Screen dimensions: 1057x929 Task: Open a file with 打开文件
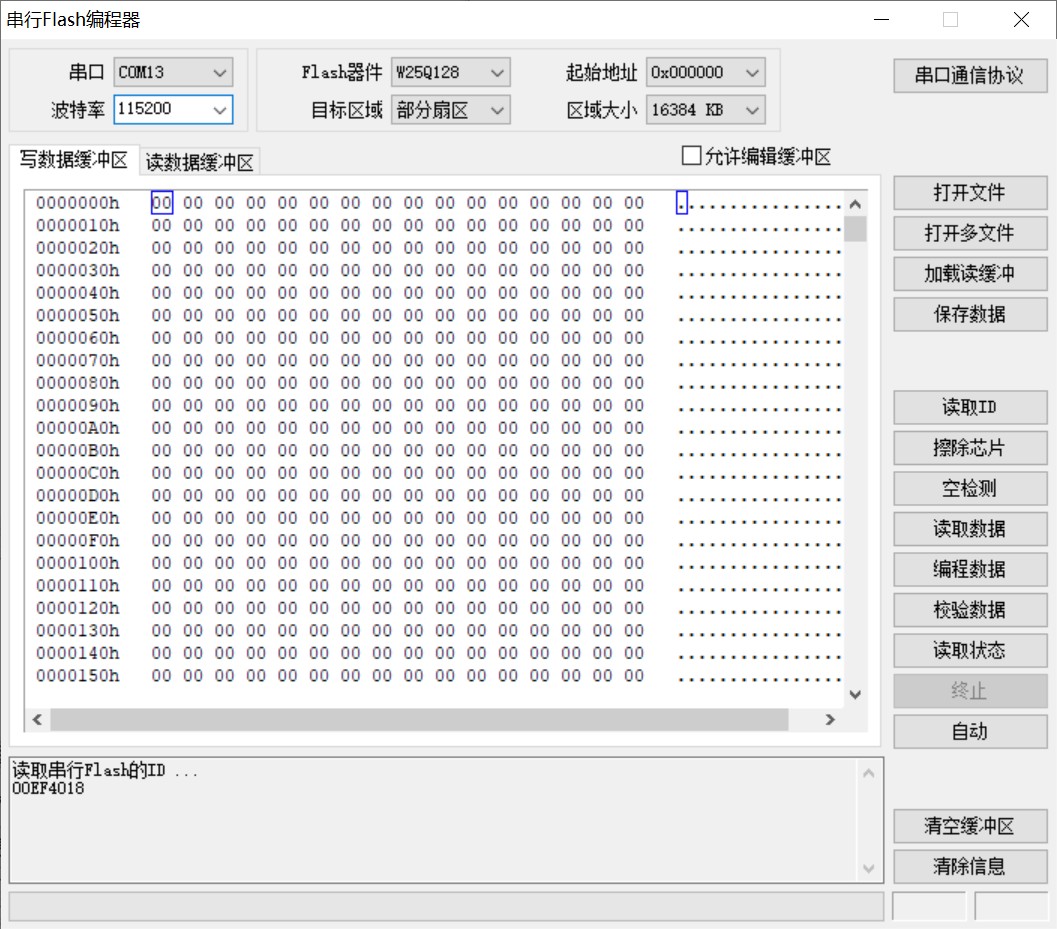tap(969, 192)
